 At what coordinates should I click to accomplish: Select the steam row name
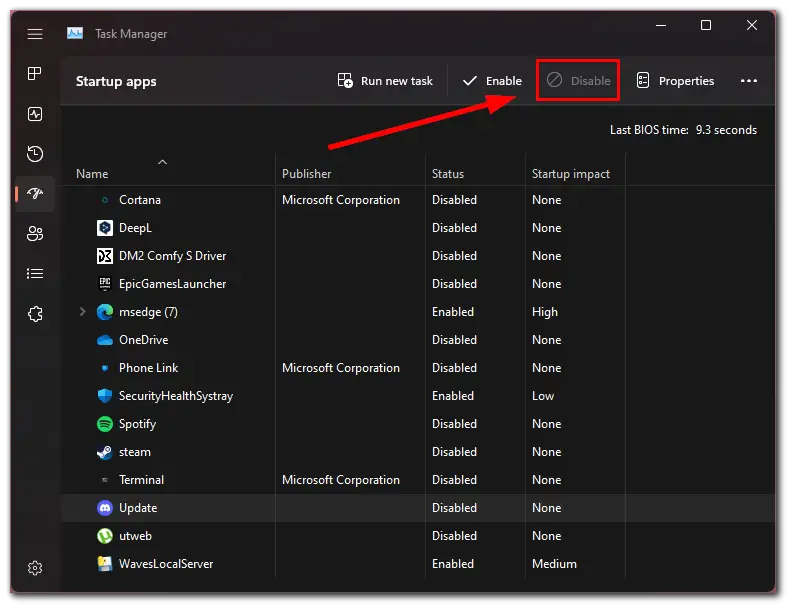tap(135, 452)
